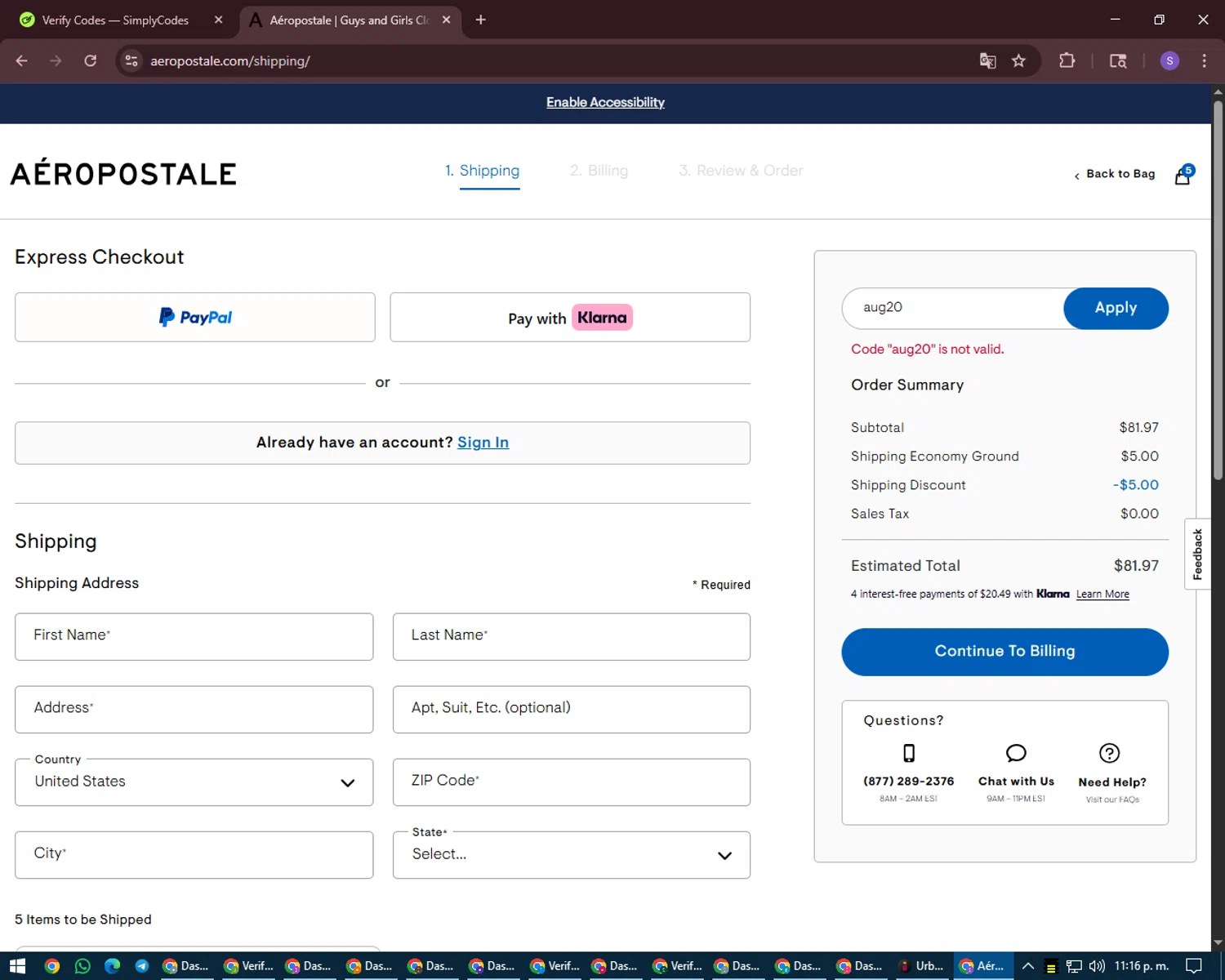Click the Shipping Discount -$5.00 amount
The image size is (1225, 980).
point(1135,485)
